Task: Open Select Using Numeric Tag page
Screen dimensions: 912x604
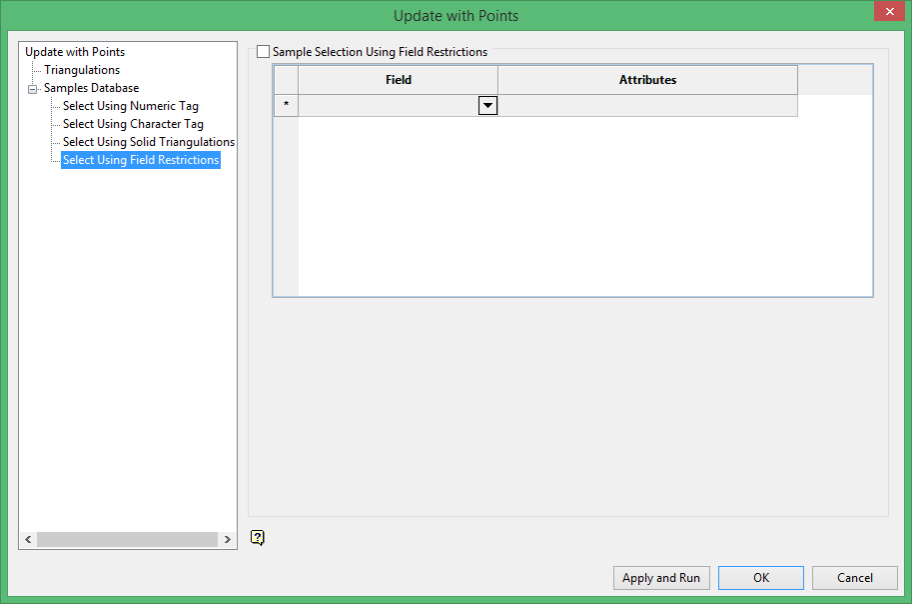Action: (x=131, y=106)
